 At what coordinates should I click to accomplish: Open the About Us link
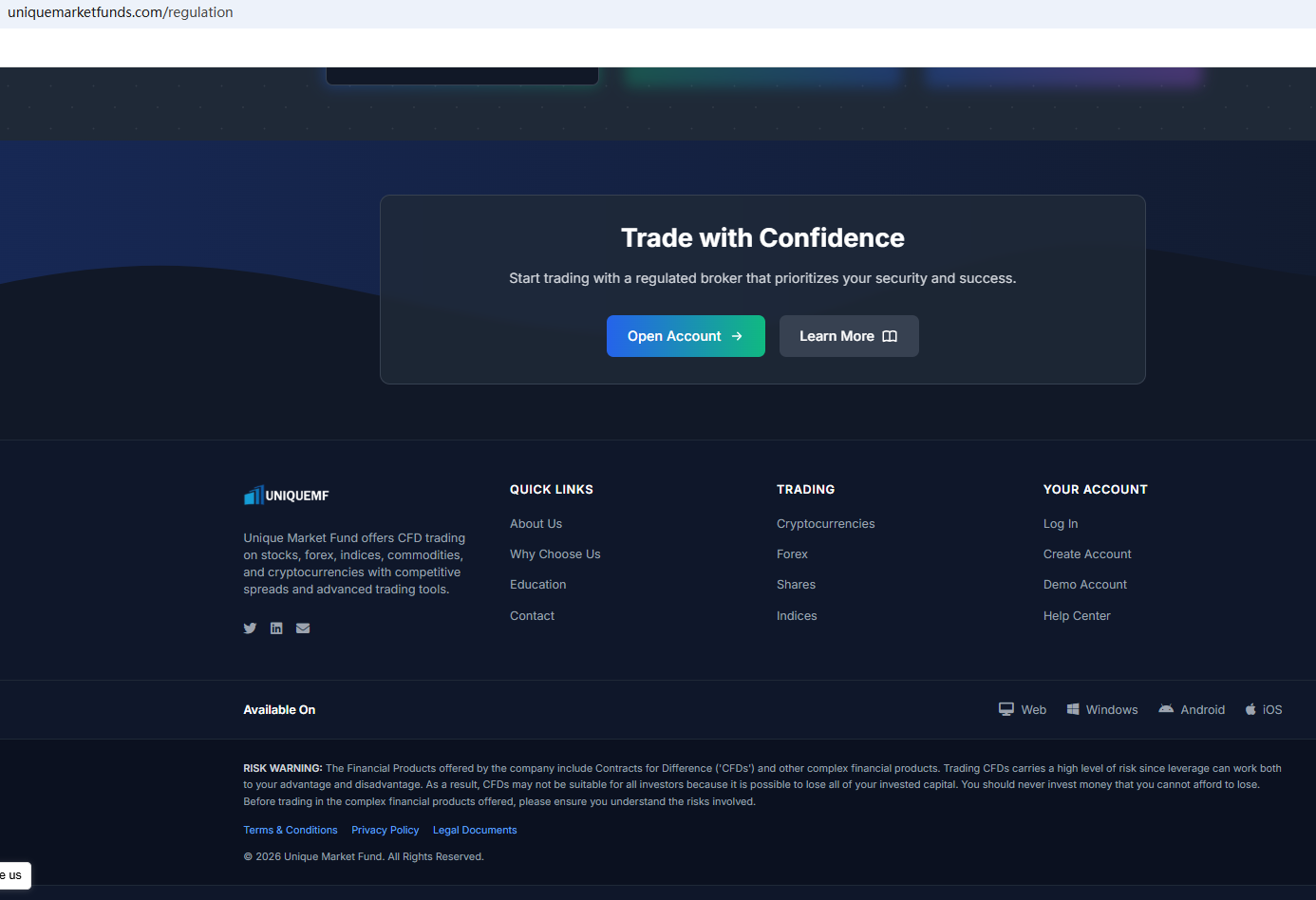[x=536, y=524]
